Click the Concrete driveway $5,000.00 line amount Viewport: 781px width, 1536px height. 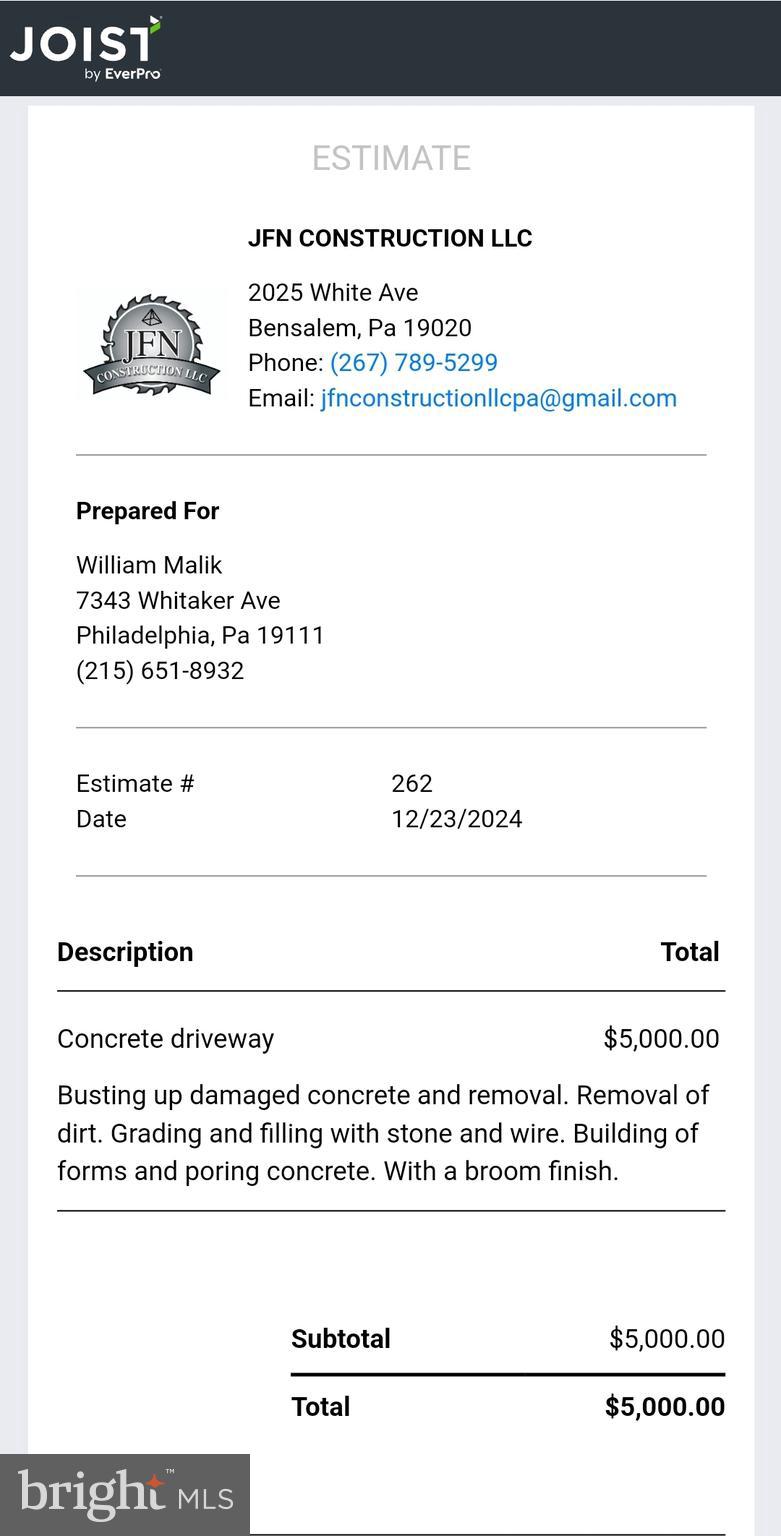click(661, 1039)
